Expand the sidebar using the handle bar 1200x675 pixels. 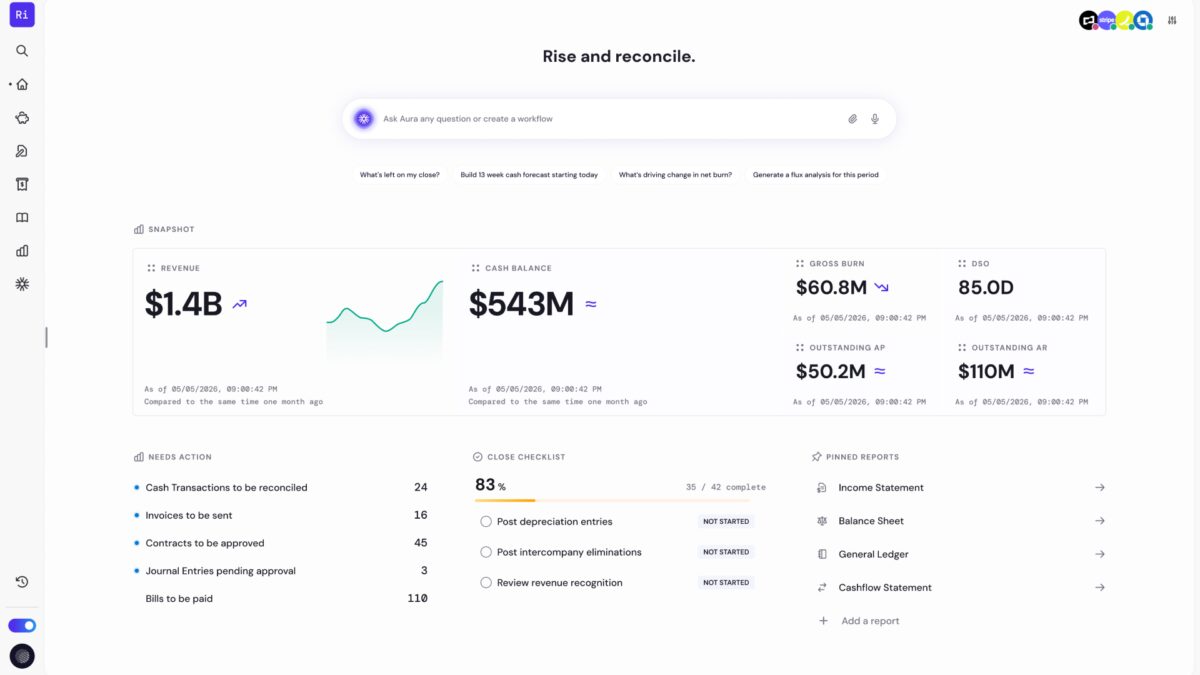pos(46,338)
